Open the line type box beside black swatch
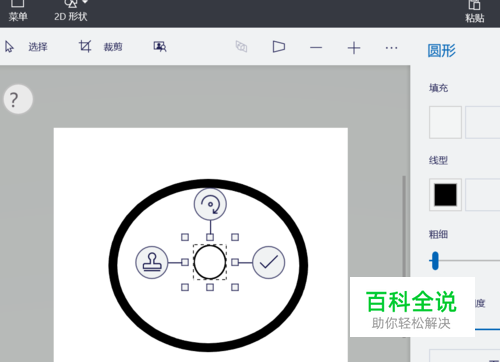 coord(483,195)
